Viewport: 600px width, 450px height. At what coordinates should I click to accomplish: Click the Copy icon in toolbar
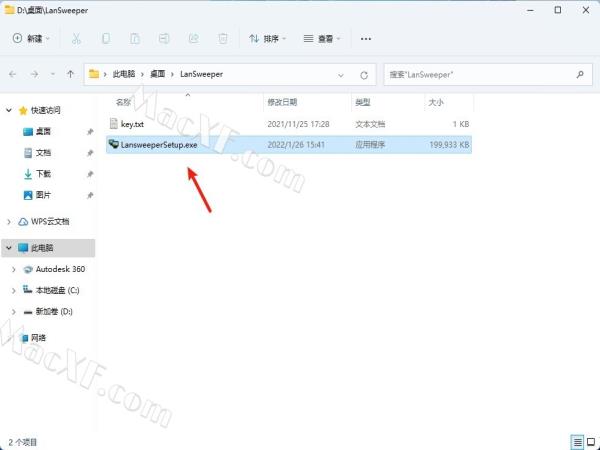(x=106, y=39)
